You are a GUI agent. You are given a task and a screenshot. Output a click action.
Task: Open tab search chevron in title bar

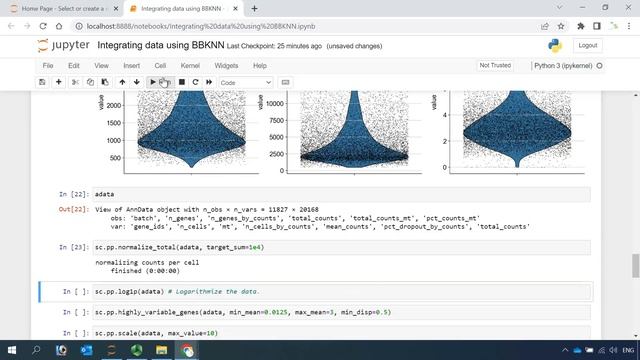tap(560, 7)
